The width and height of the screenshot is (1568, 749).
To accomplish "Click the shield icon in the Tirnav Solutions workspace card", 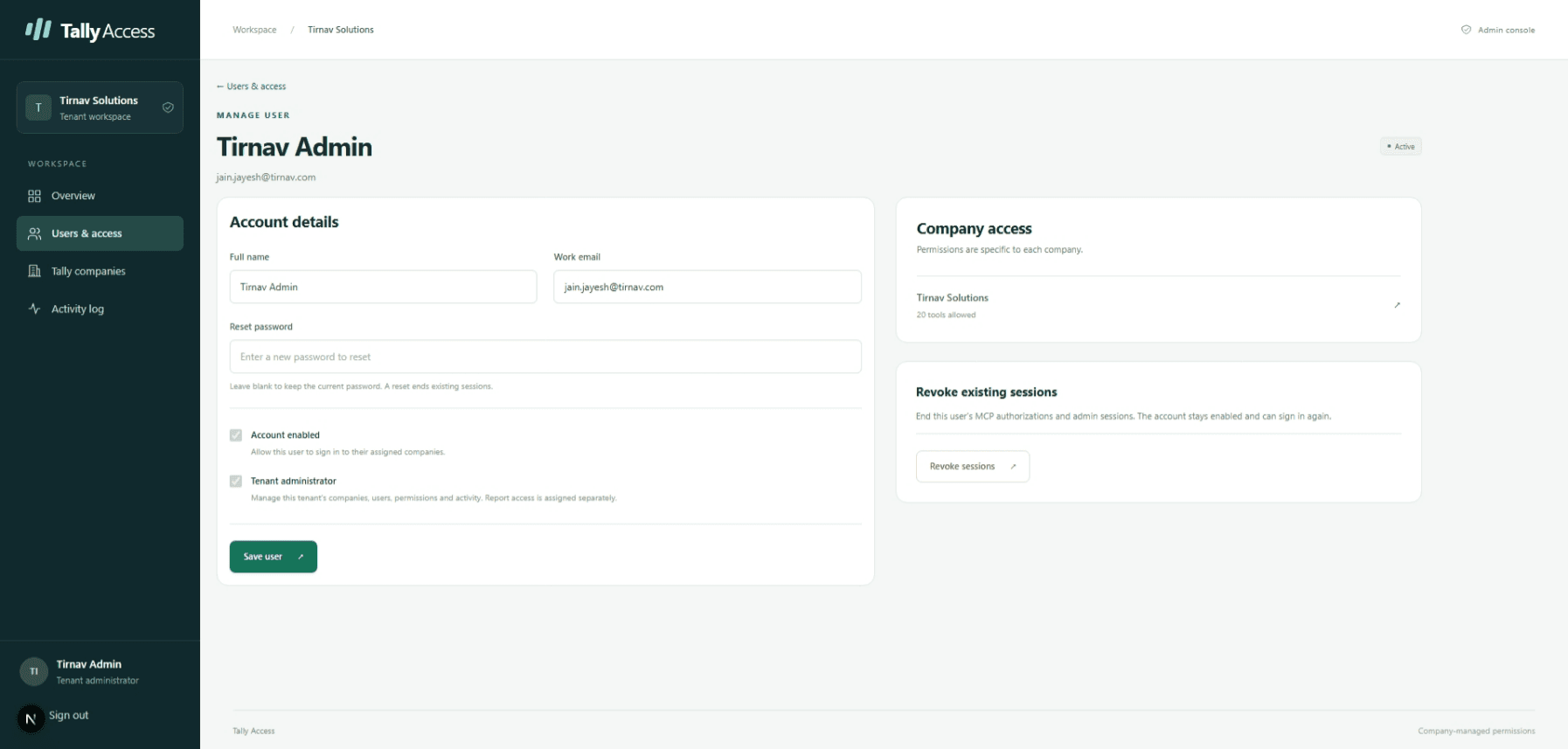I will 168,107.
